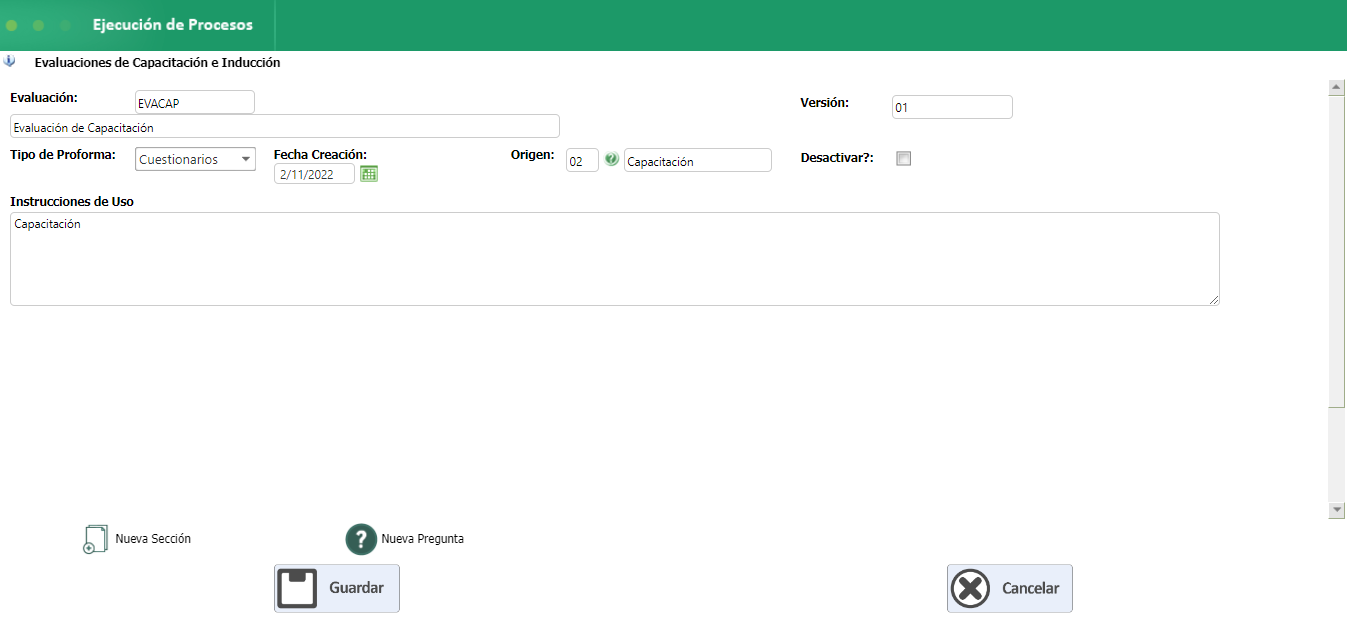Click the Instrucciones de Uso label
This screenshot has width=1347, height=634.
[x=72, y=201]
